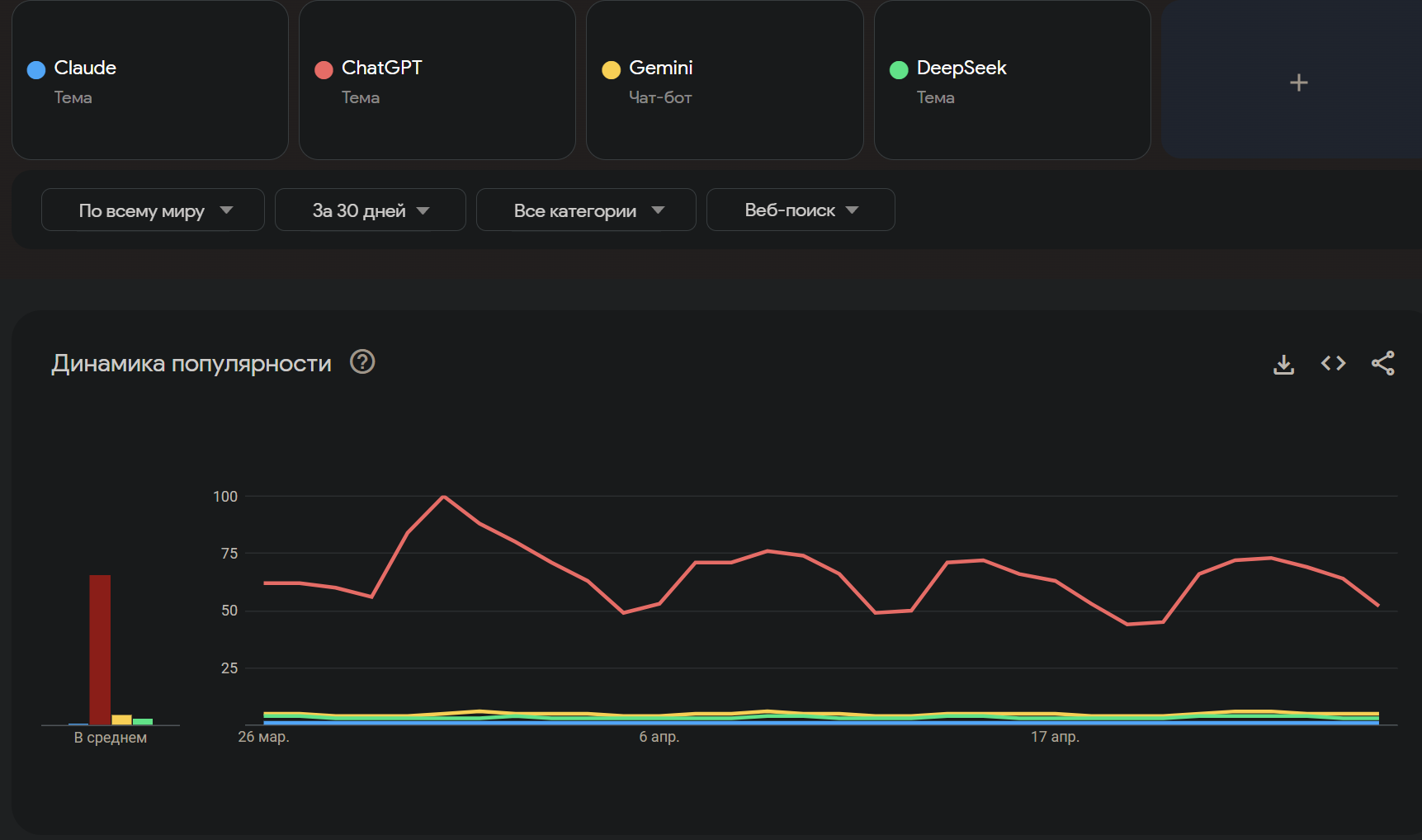This screenshot has width=1422, height=840.
Task: Click the 26 мар. axis label
Action: [x=263, y=737]
